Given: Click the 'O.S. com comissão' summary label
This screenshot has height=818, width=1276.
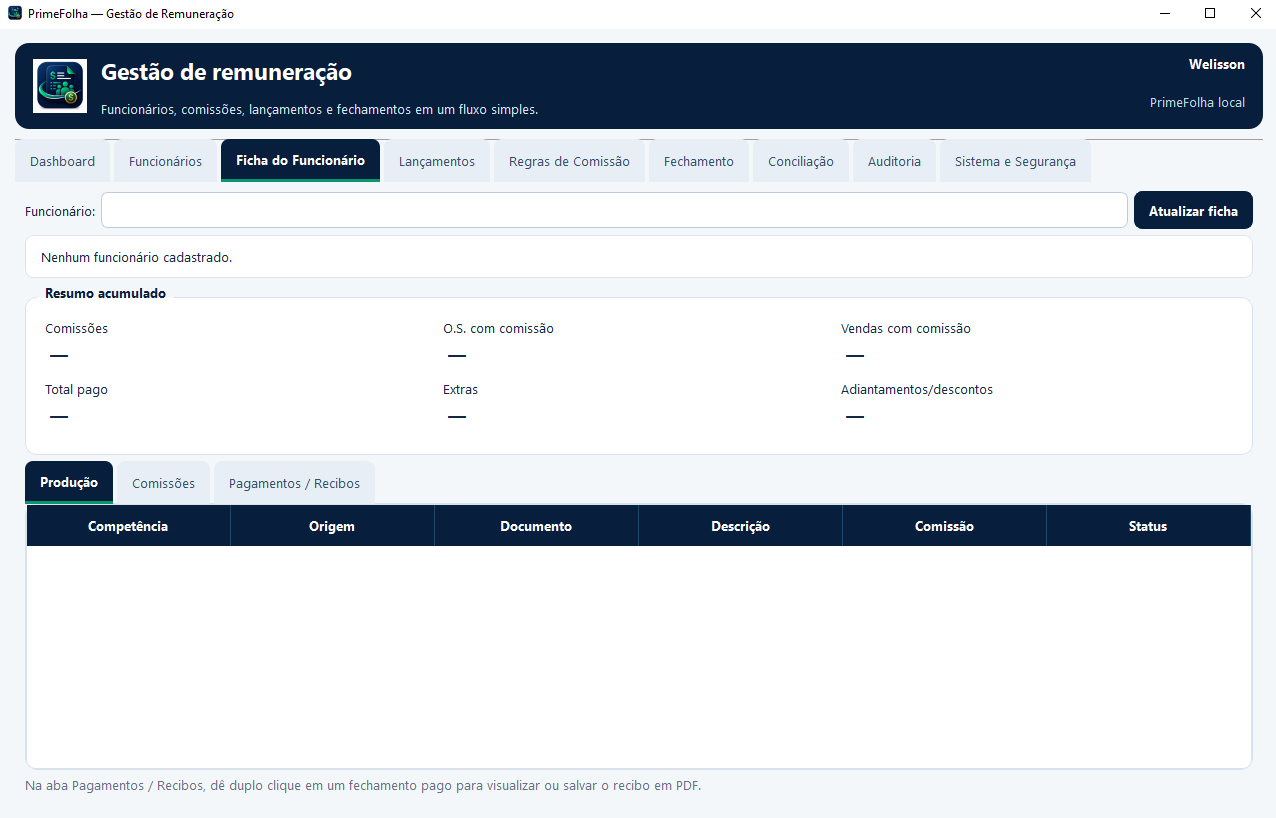Looking at the screenshot, I should 498,328.
